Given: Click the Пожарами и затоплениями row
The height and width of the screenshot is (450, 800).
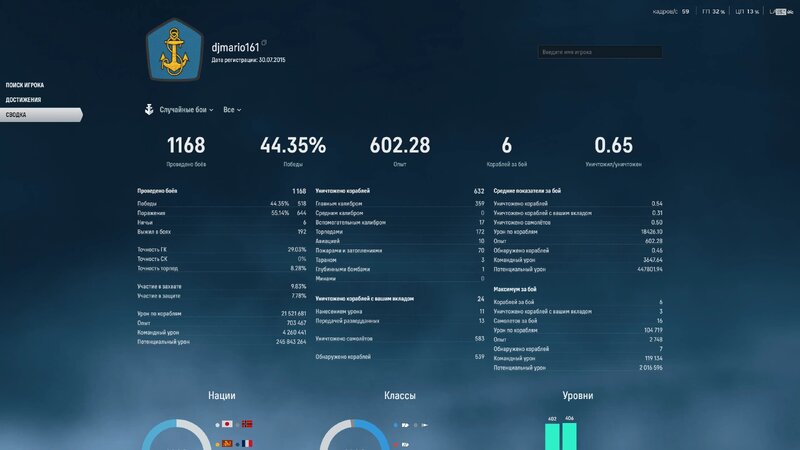Looking at the screenshot, I should 399,251.
